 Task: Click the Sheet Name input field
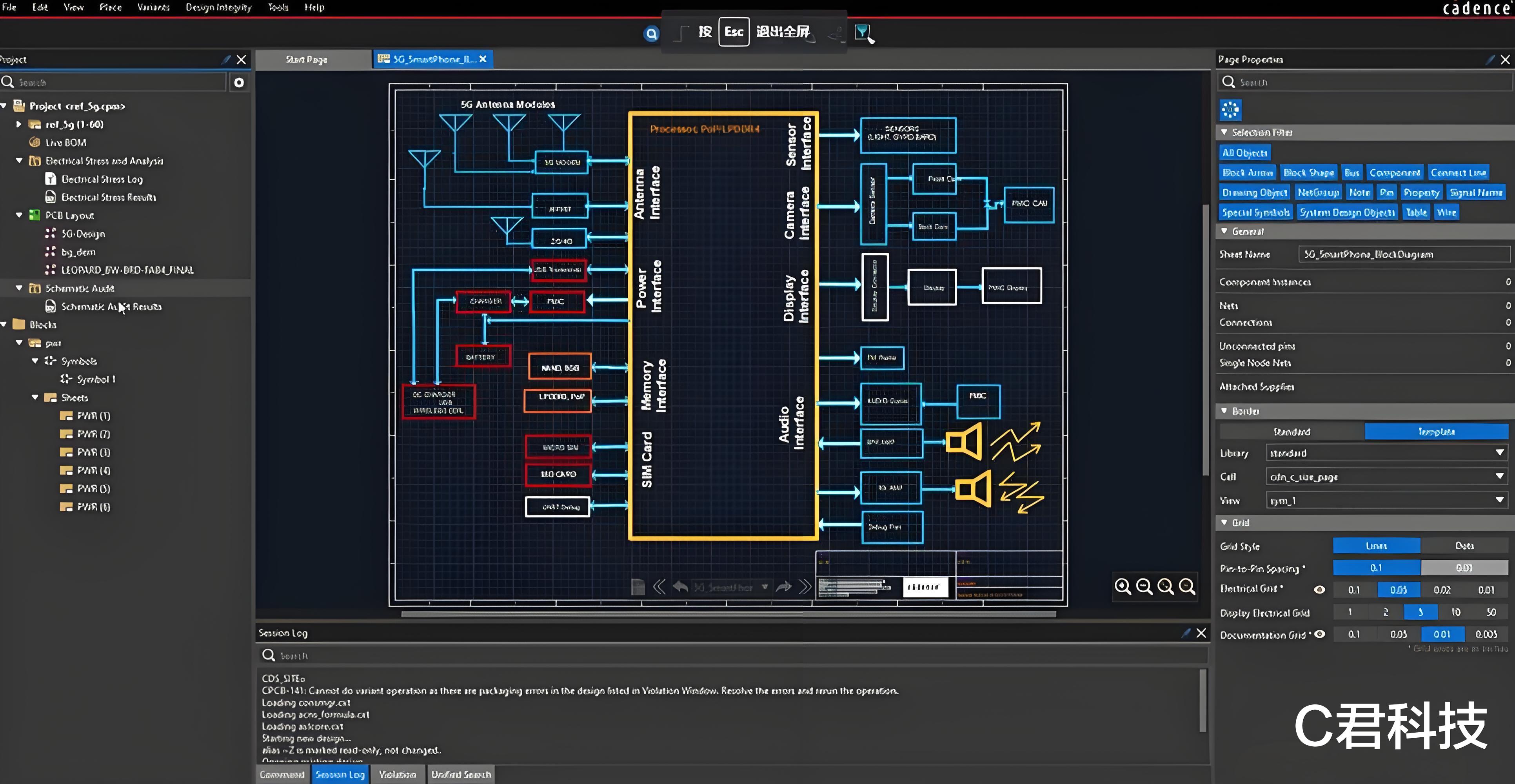point(1403,255)
